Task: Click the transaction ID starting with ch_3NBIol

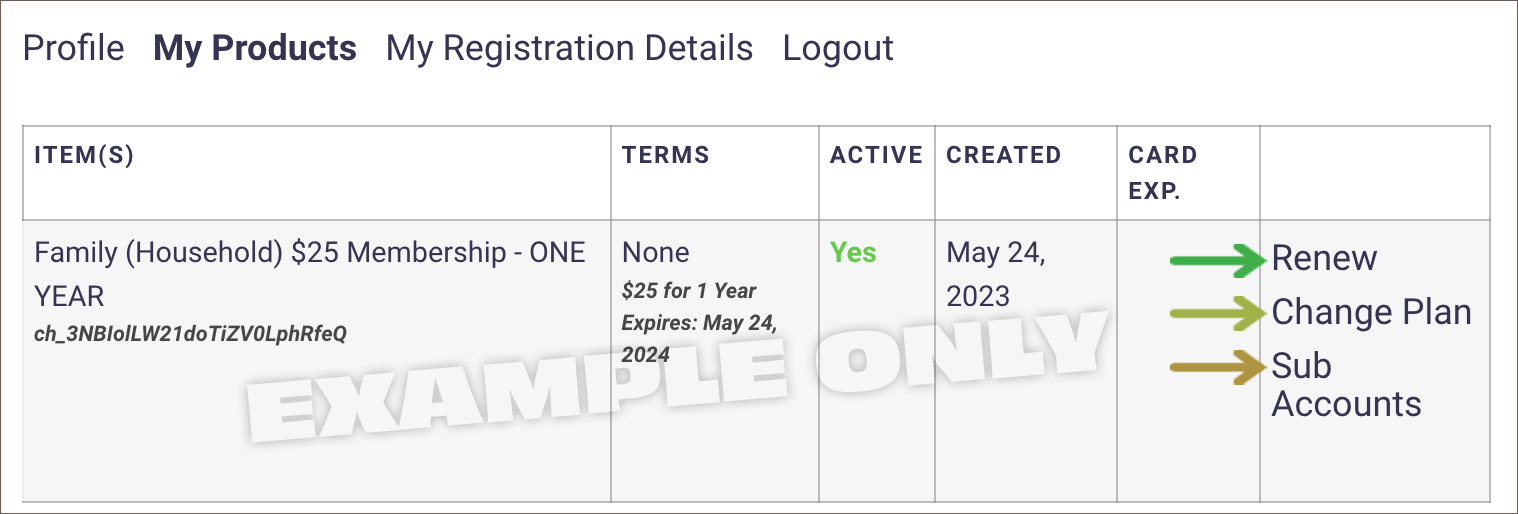Action: coord(190,334)
